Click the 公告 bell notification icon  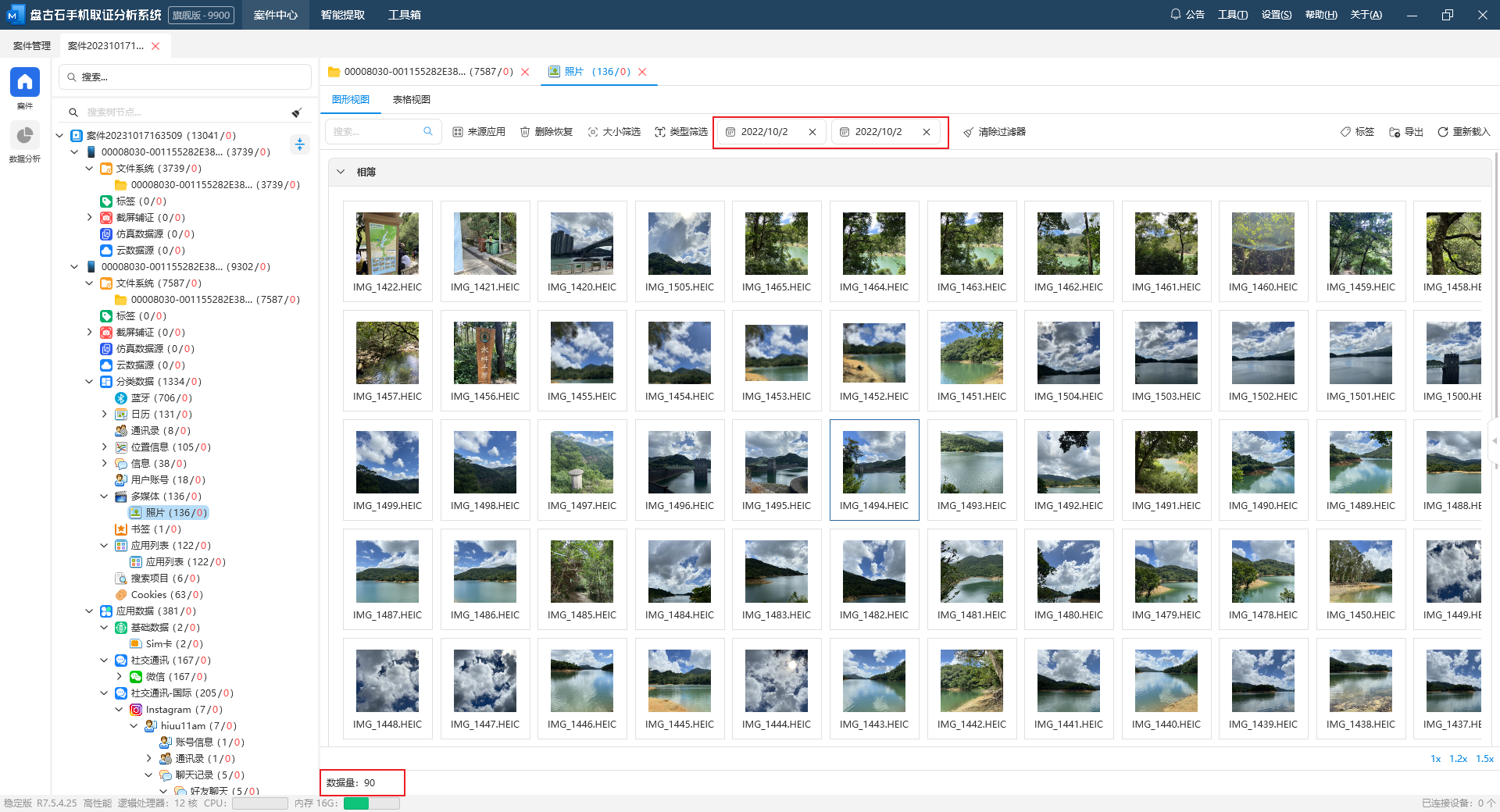[1175, 14]
